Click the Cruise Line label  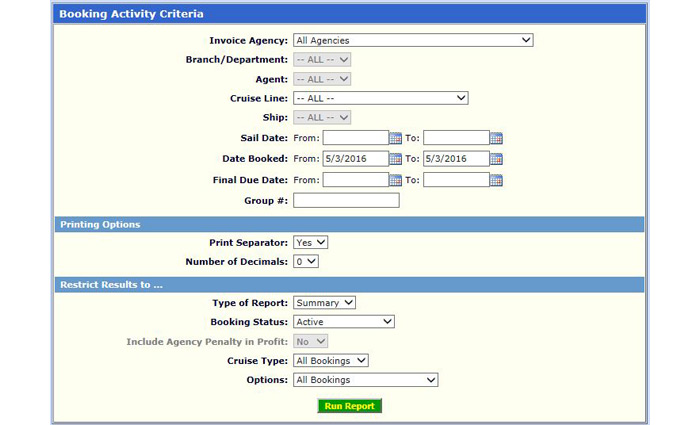pos(259,99)
